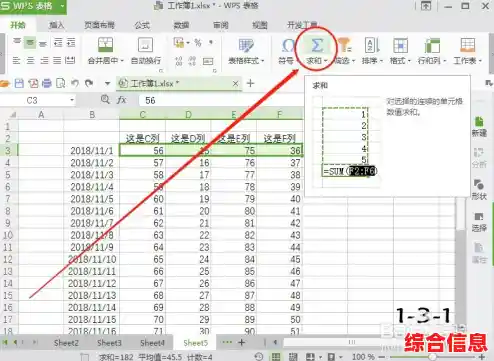Close the 工作簿1.xlsx document tab

pyautogui.click(x=235, y=83)
